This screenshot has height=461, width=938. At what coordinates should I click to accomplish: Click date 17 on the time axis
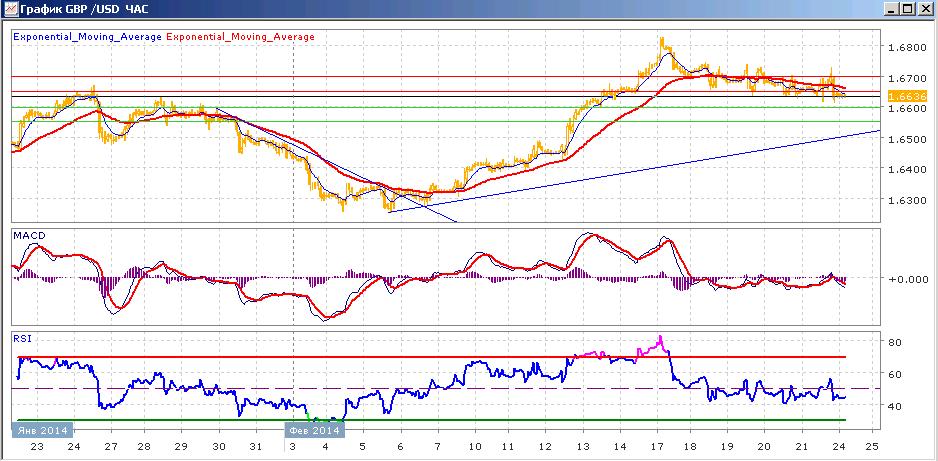coord(657,447)
